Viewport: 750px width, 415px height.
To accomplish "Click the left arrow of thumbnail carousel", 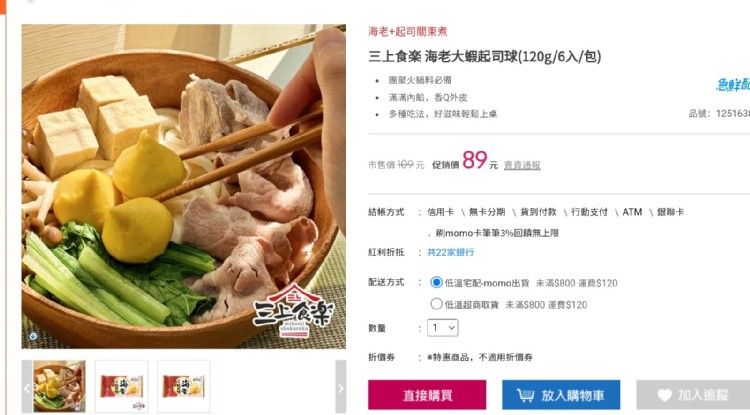I will [x=27, y=388].
